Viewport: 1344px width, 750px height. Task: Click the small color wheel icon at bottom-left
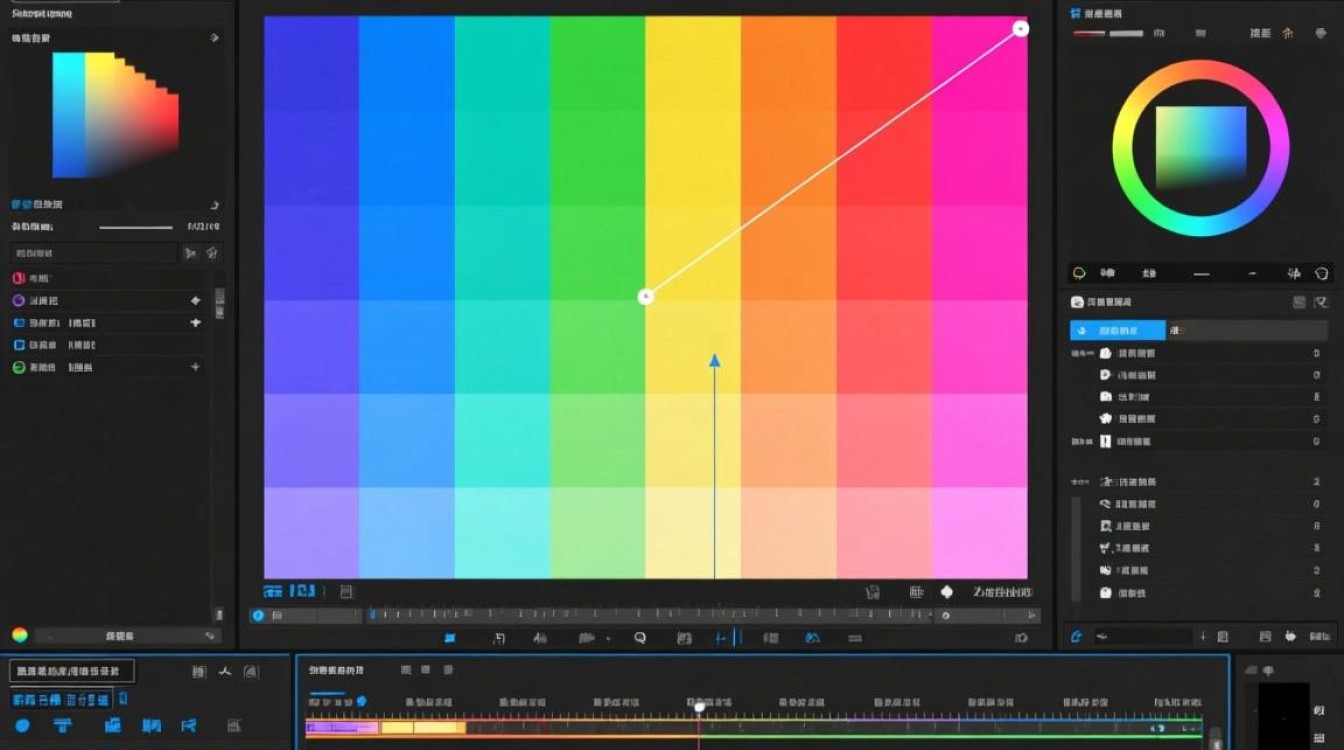(x=19, y=634)
